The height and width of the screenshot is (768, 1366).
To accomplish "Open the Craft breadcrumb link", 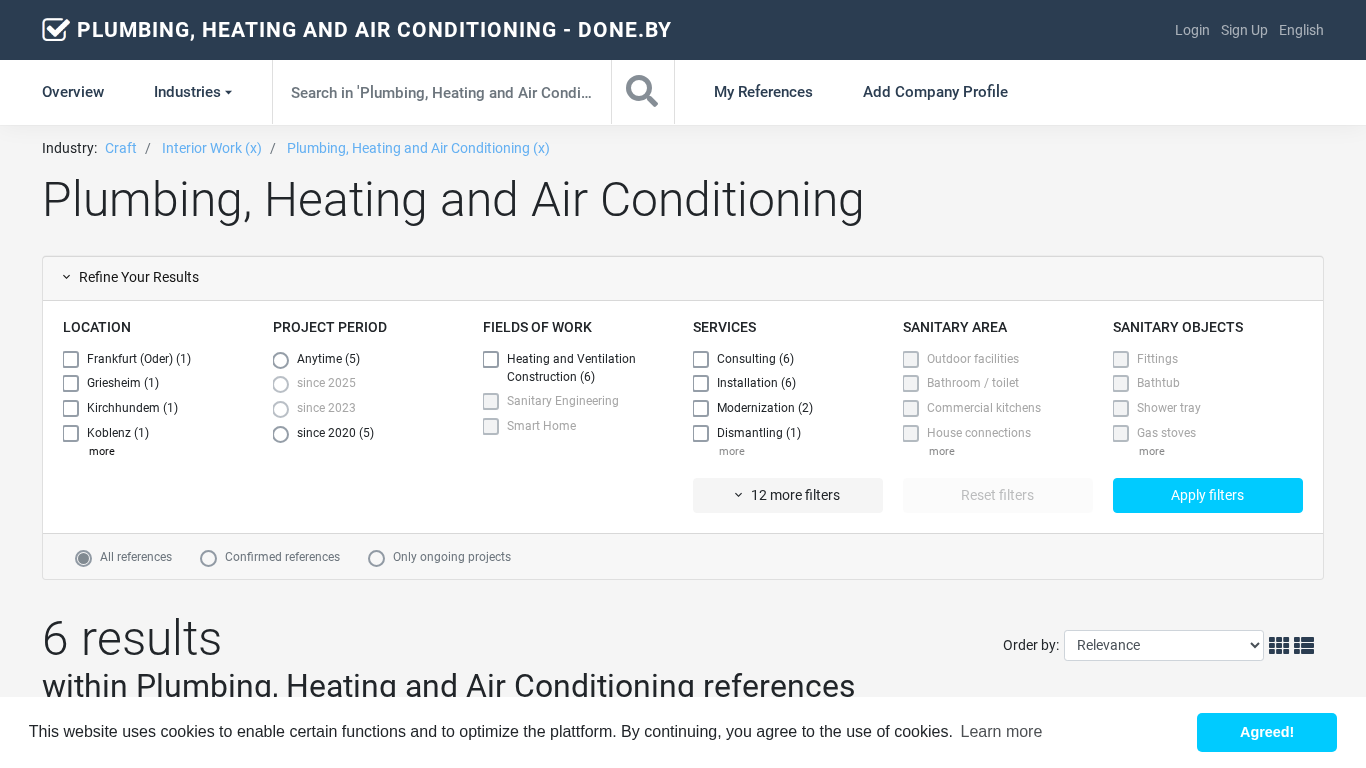I will 121,148.
